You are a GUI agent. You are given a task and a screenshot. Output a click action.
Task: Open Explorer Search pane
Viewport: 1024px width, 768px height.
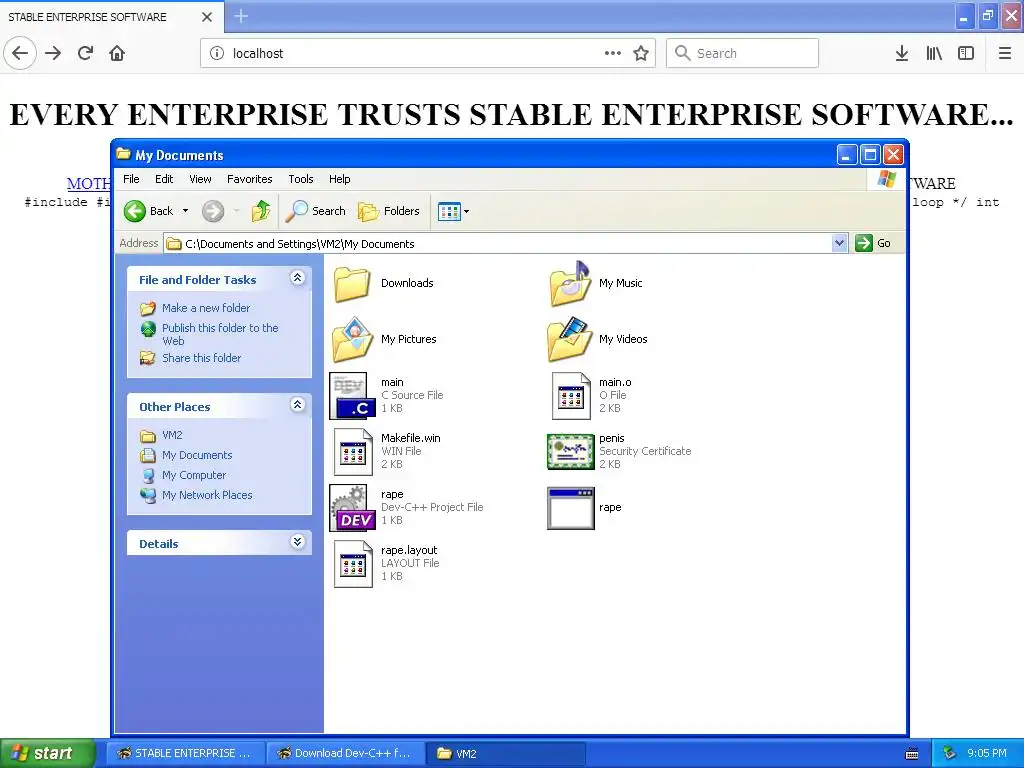(317, 211)
